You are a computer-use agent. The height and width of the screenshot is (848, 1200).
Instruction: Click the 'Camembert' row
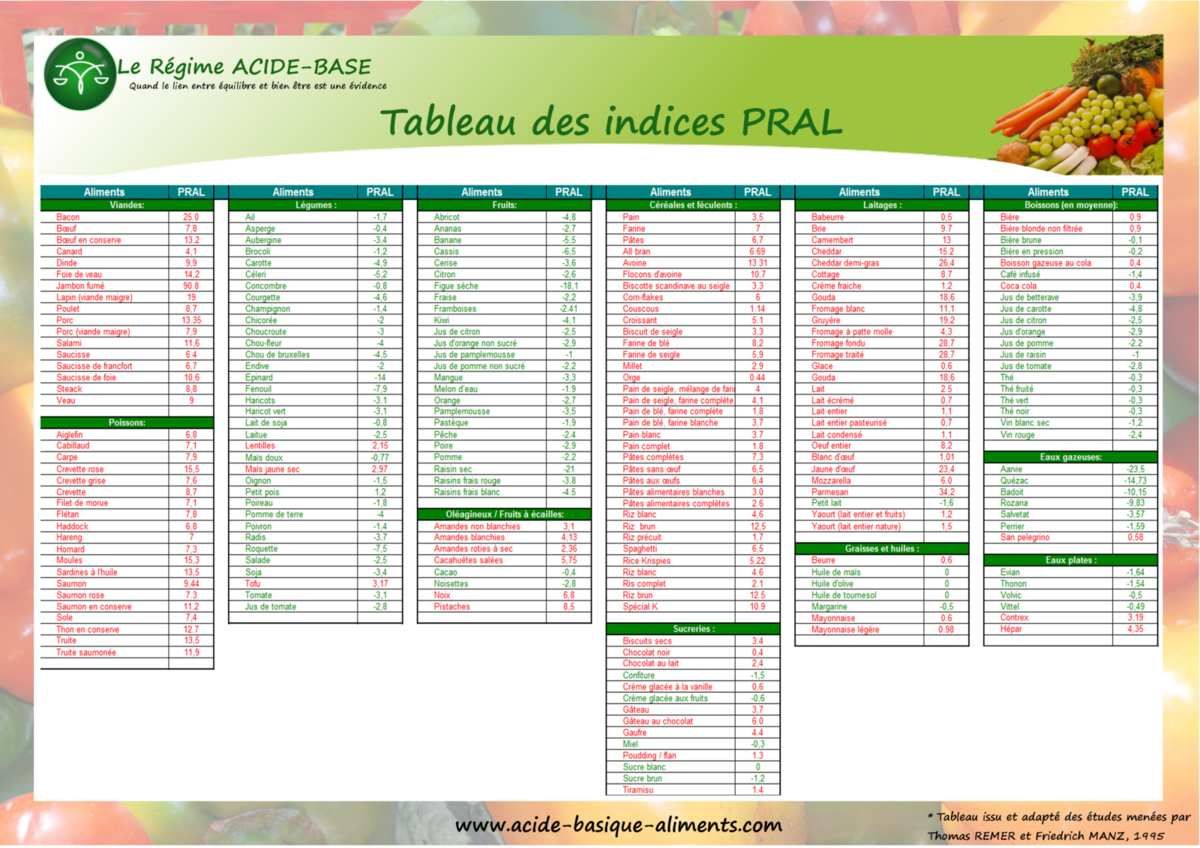click(882, 240)
